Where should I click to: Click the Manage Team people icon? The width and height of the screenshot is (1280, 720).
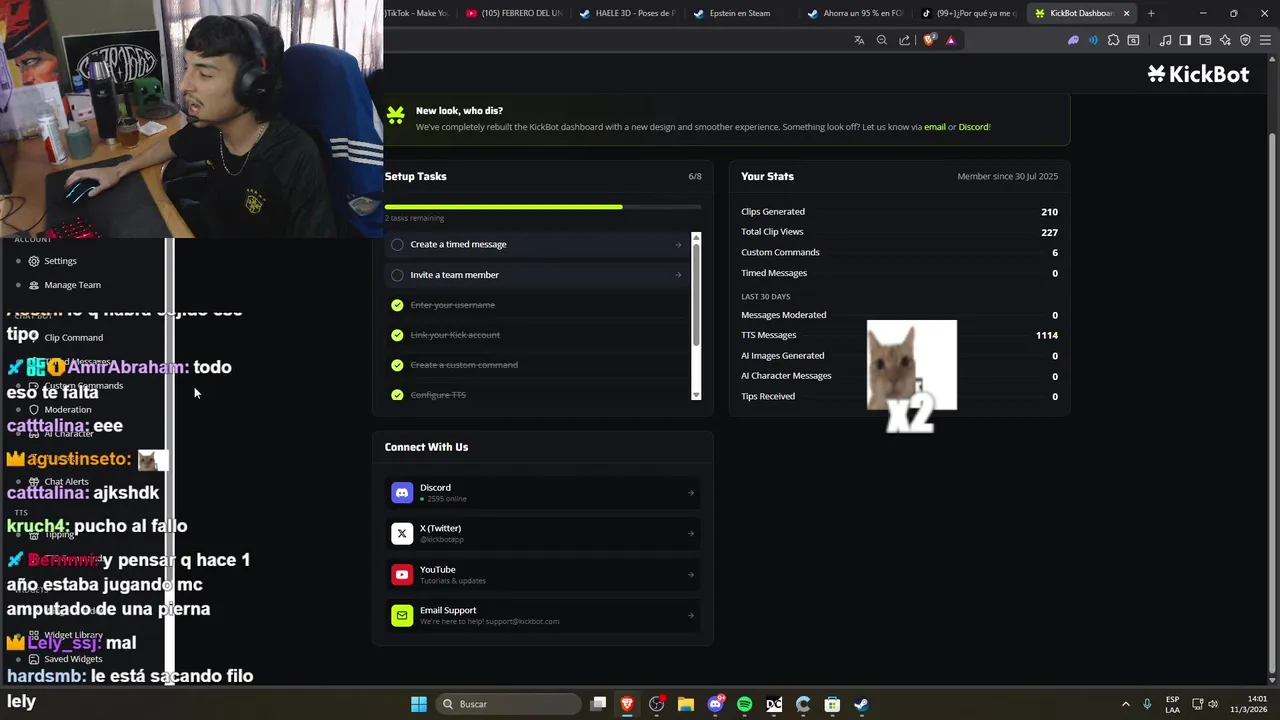click(34, 285)
